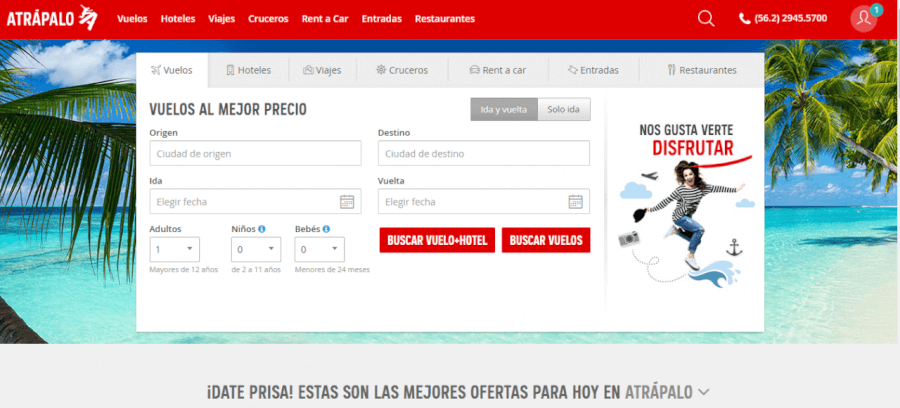Click the suitcase icon on Viajes tab
This screenshot has height=408, width=900.
click(x=308, y=70)
